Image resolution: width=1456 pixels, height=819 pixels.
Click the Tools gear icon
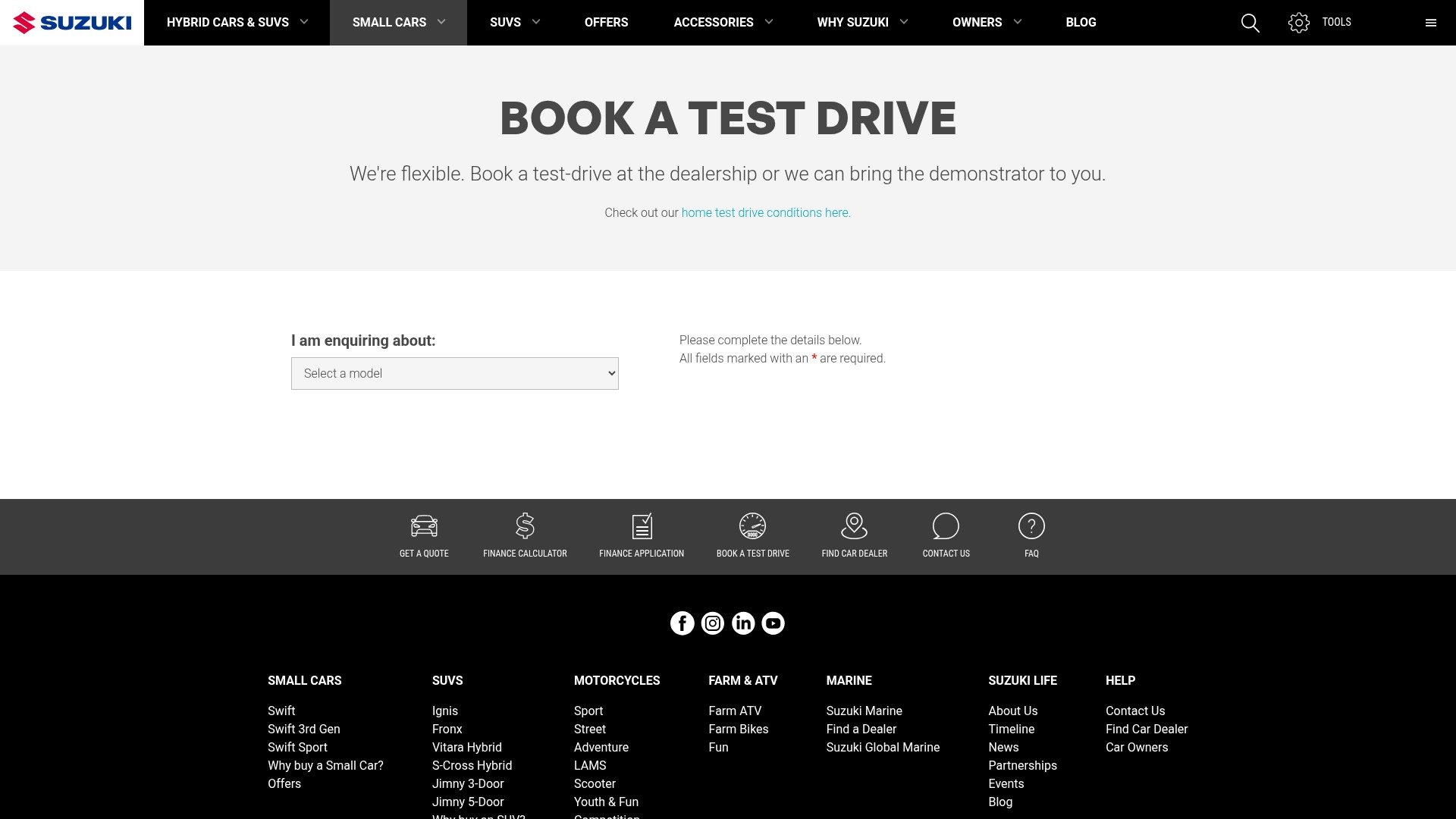coord(1299,23)
